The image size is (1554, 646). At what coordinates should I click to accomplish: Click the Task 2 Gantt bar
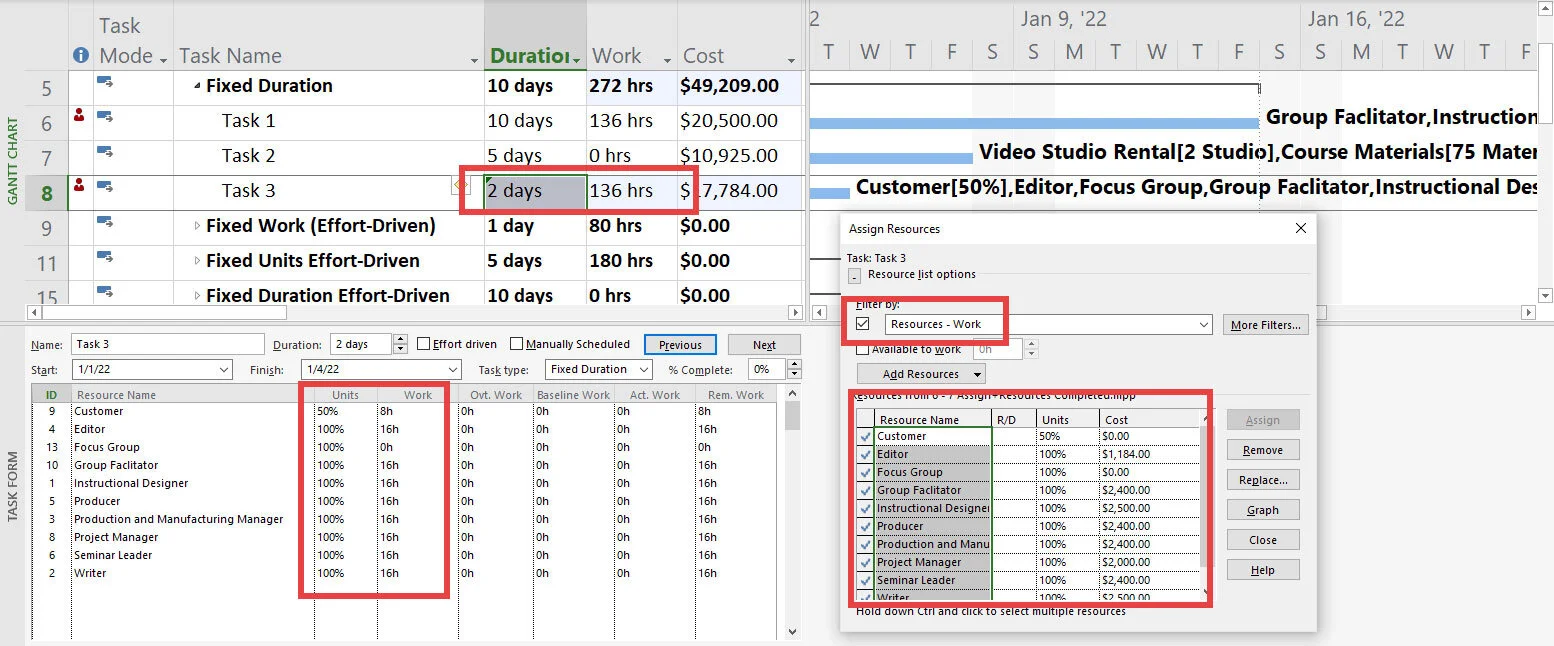[891, 157]
